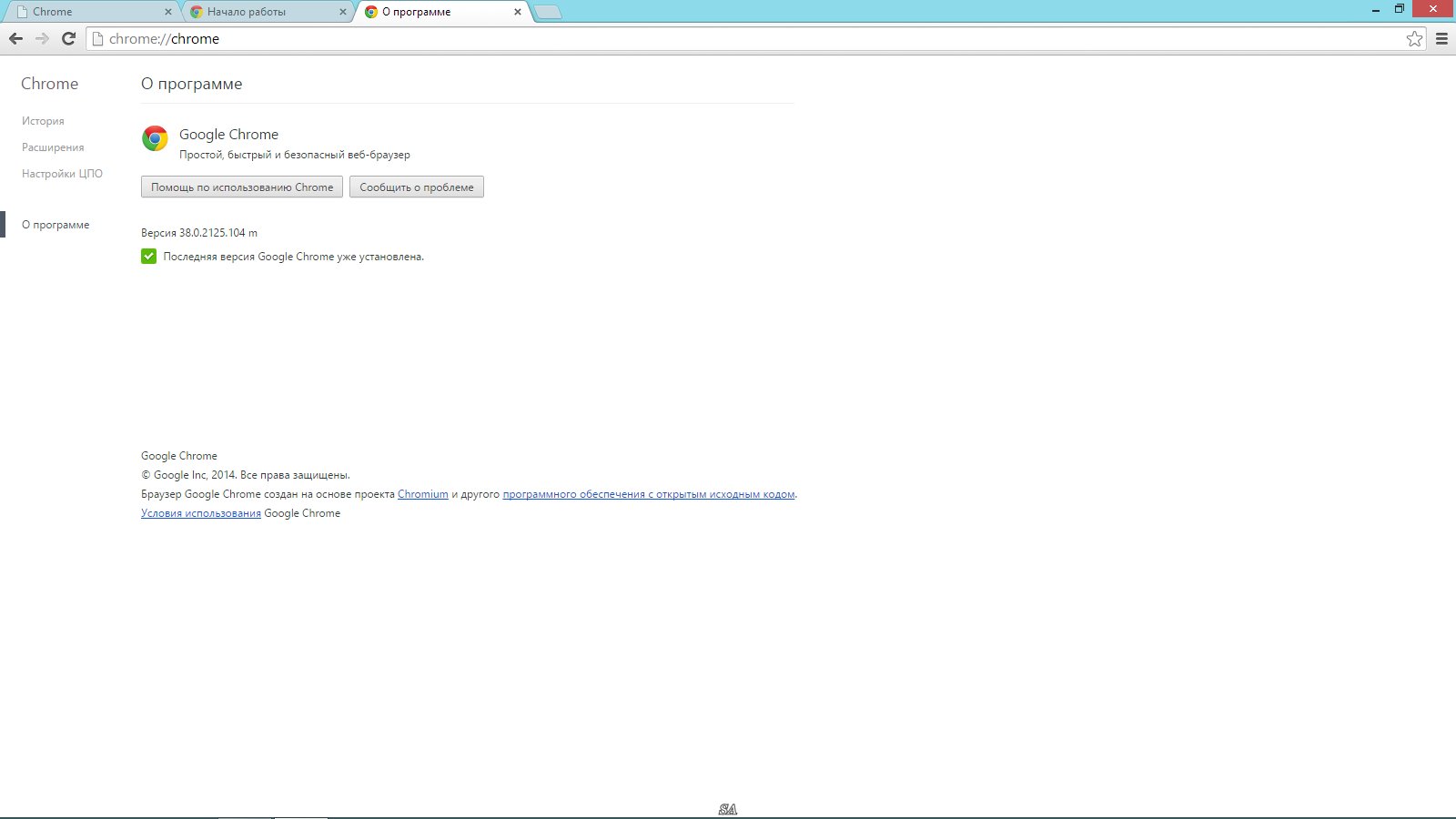Viewport: 1456px width, 819px height.
Task: Open the open-source software link
Action: pos(649,494)
